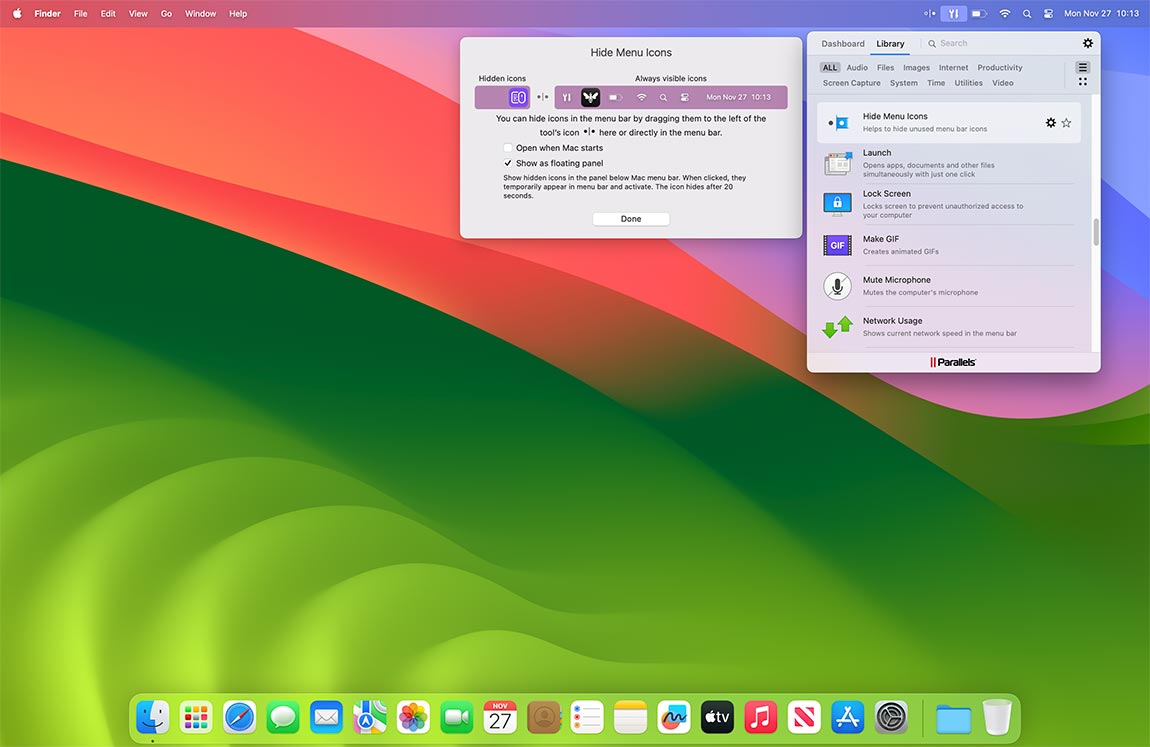Select the Lock Screen tool icon
1150x747 pixels.
click(837, 204)
